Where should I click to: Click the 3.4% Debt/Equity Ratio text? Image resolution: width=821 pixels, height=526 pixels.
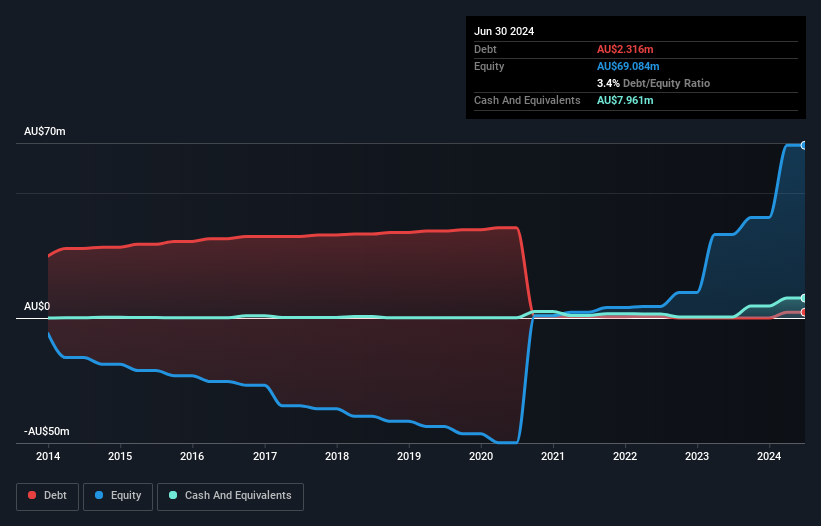pos(653,83)
